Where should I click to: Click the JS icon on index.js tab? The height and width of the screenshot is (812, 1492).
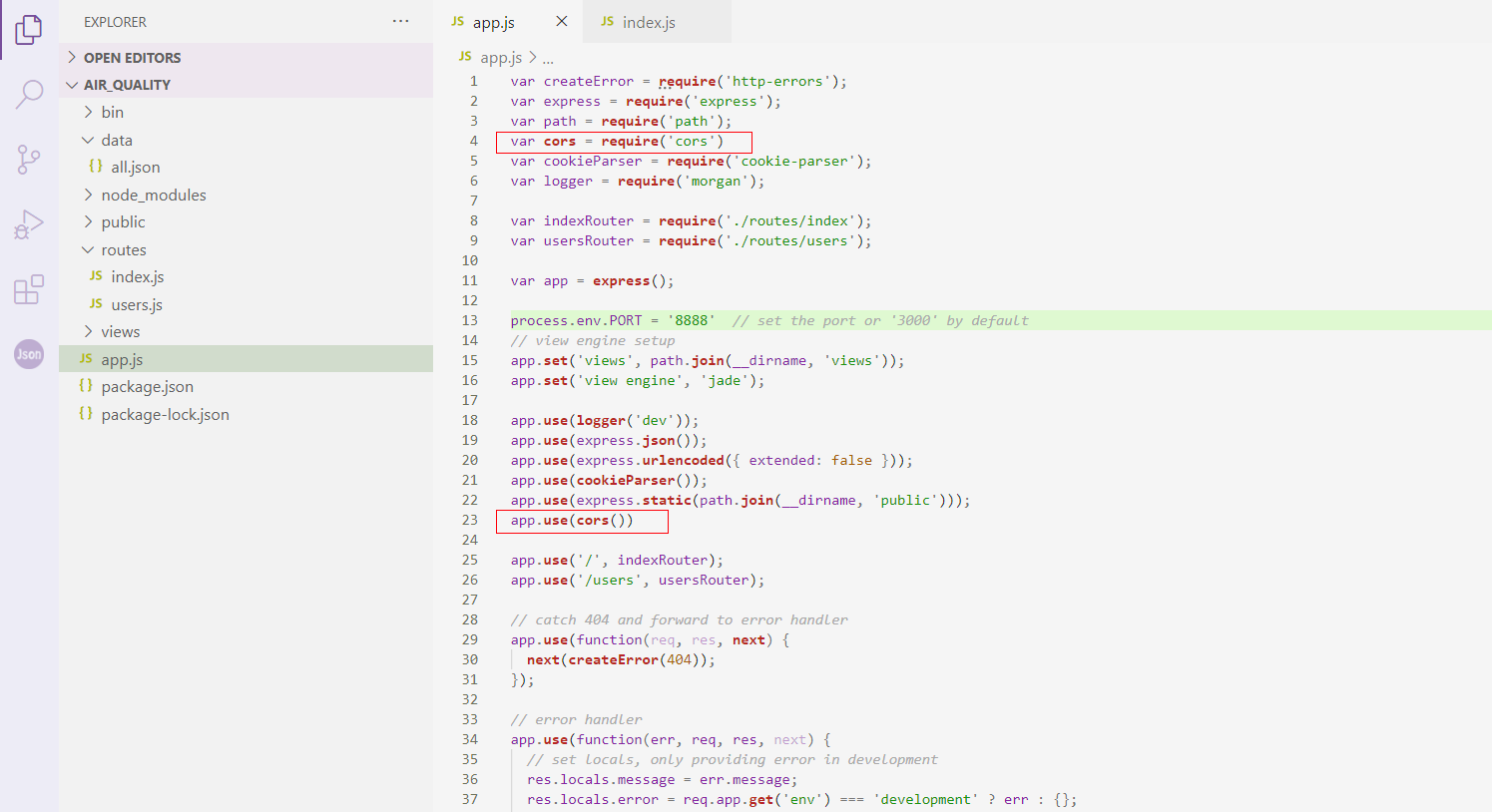coord(608,21)
